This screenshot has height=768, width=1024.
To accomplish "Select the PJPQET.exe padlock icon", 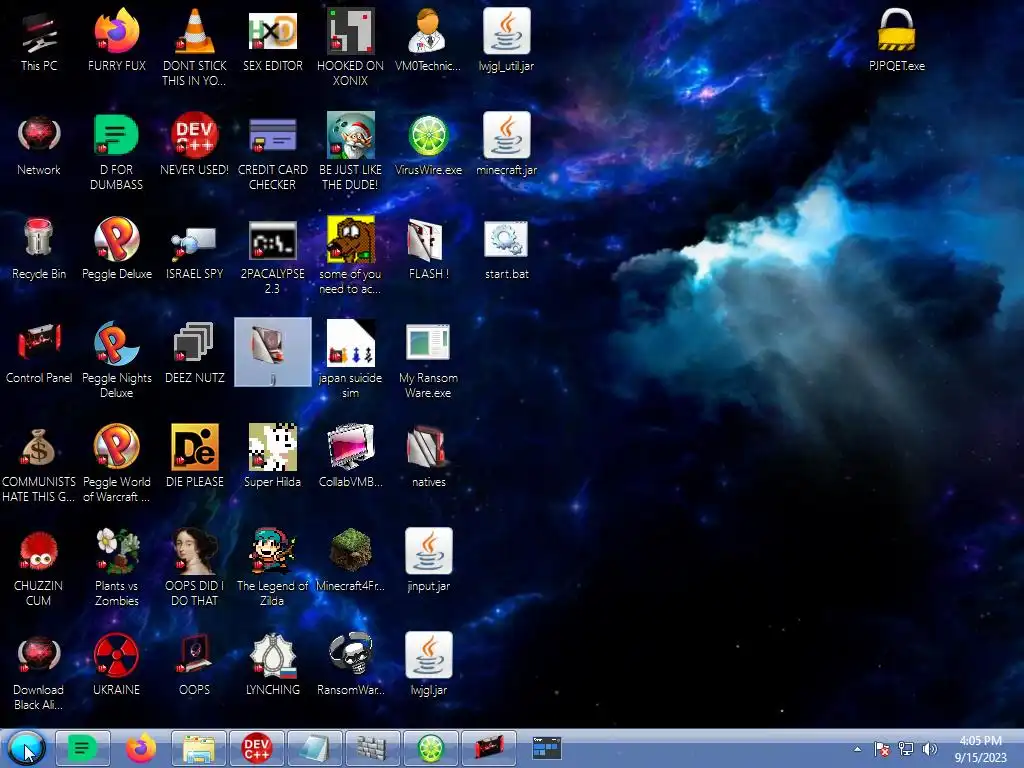I will (x=896, y=40).
